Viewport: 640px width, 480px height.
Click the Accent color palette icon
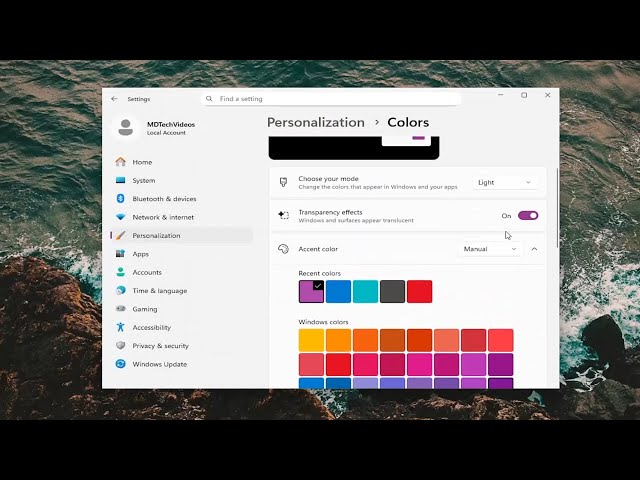(x=283, y=249)
